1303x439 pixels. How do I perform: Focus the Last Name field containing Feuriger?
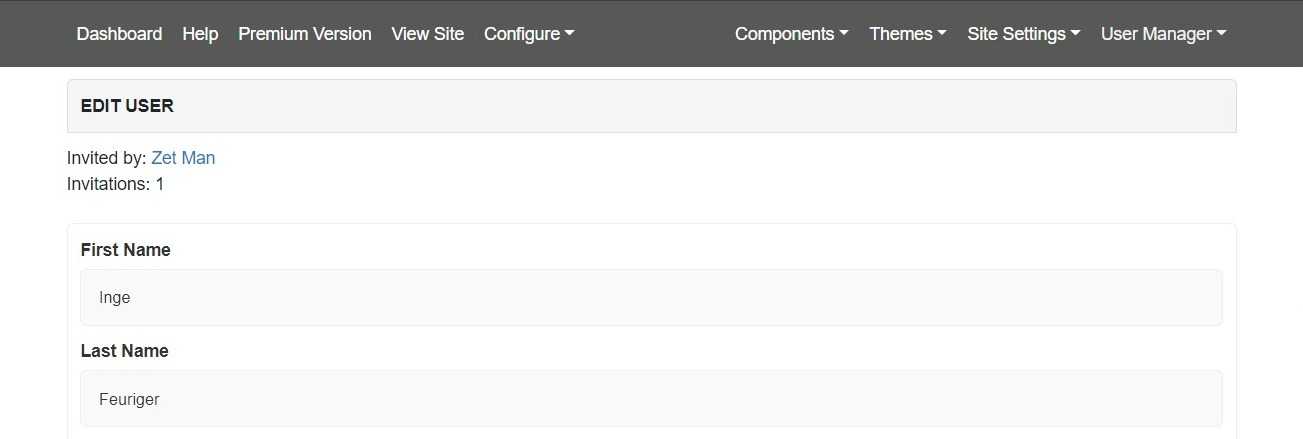click(651, 399)
